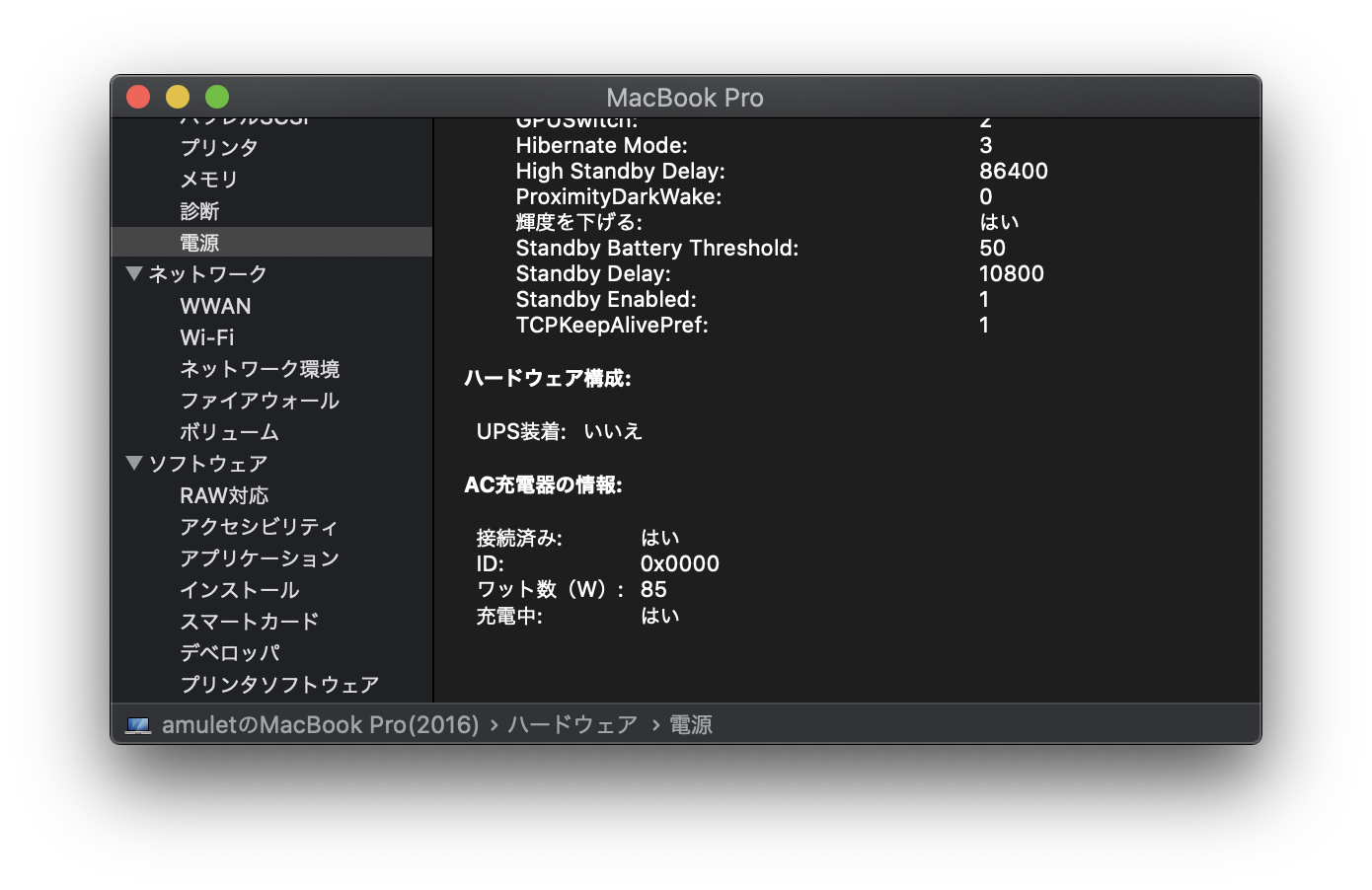Click the Standby Delay value 10800

[1012, 274]
